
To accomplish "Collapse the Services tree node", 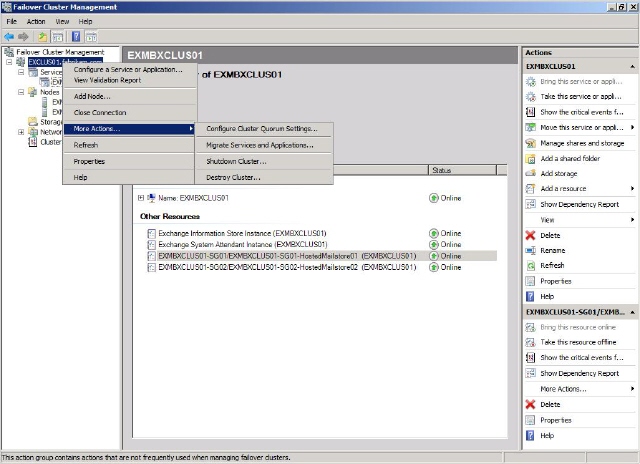I will pyautogui.click(x=21, y=72).
